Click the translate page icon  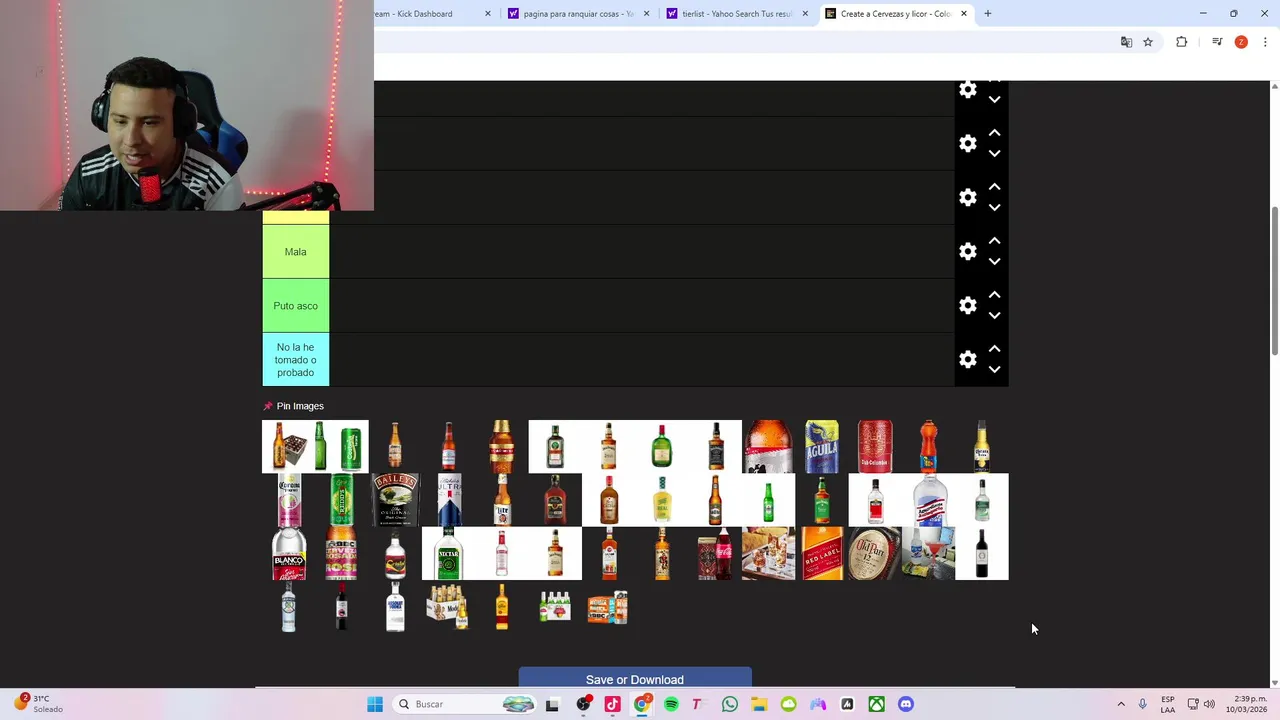(x=1126, y=42)
